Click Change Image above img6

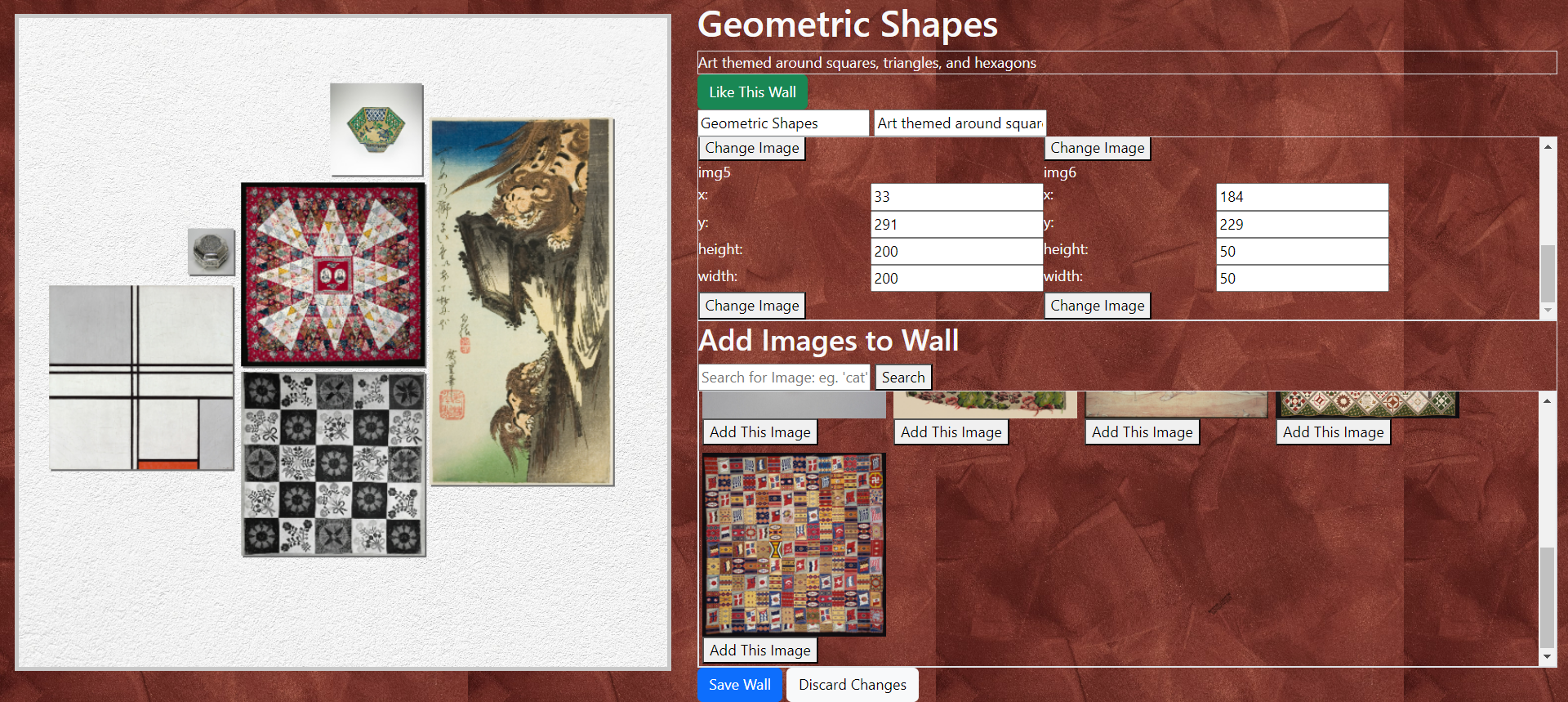coord(1097,148)
